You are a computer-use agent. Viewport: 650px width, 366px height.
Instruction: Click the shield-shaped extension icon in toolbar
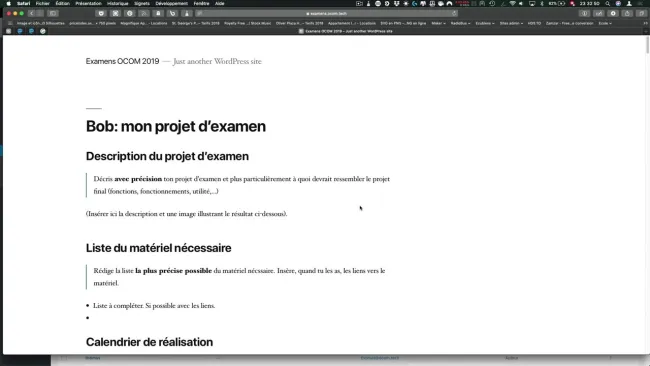point(101,13)
